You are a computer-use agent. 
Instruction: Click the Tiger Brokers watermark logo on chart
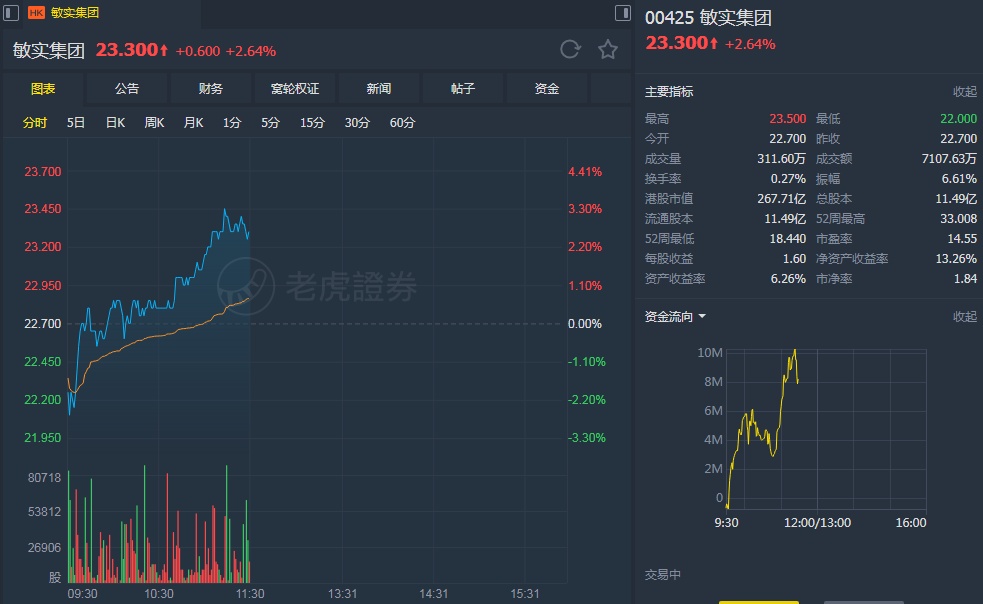(x=247, y=286)
